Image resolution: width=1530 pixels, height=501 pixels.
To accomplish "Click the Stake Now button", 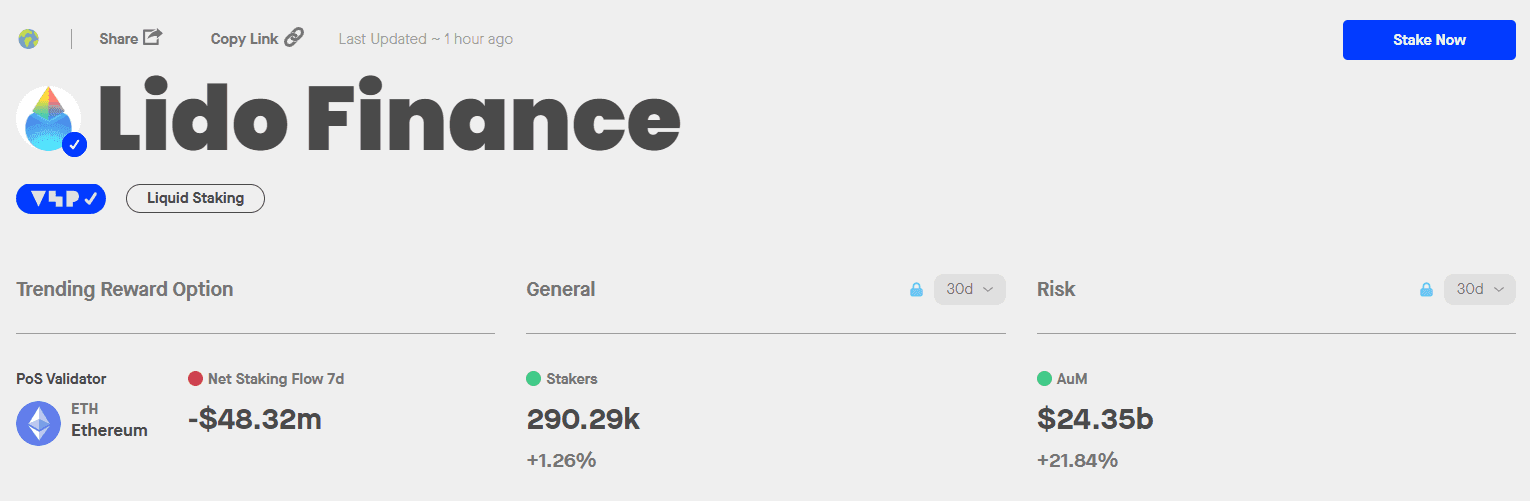I will tap(1429, 40).
